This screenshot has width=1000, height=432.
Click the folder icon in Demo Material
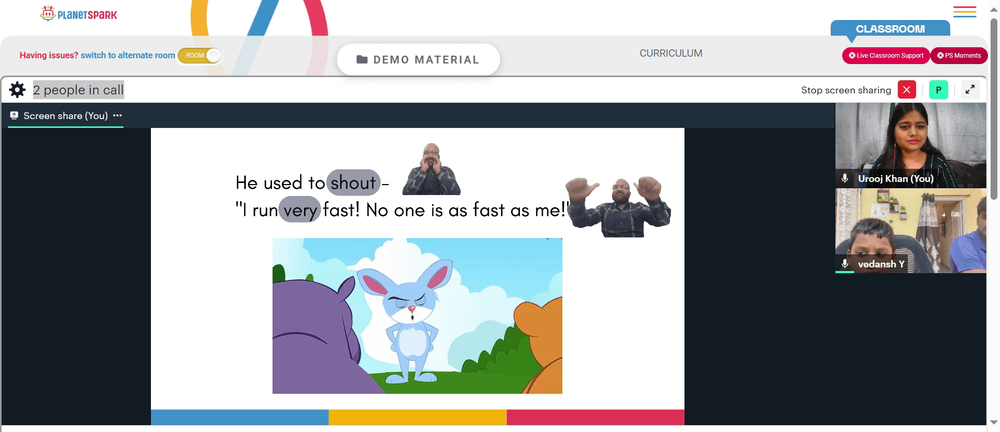pyautogui.click(x=362, y=59)
